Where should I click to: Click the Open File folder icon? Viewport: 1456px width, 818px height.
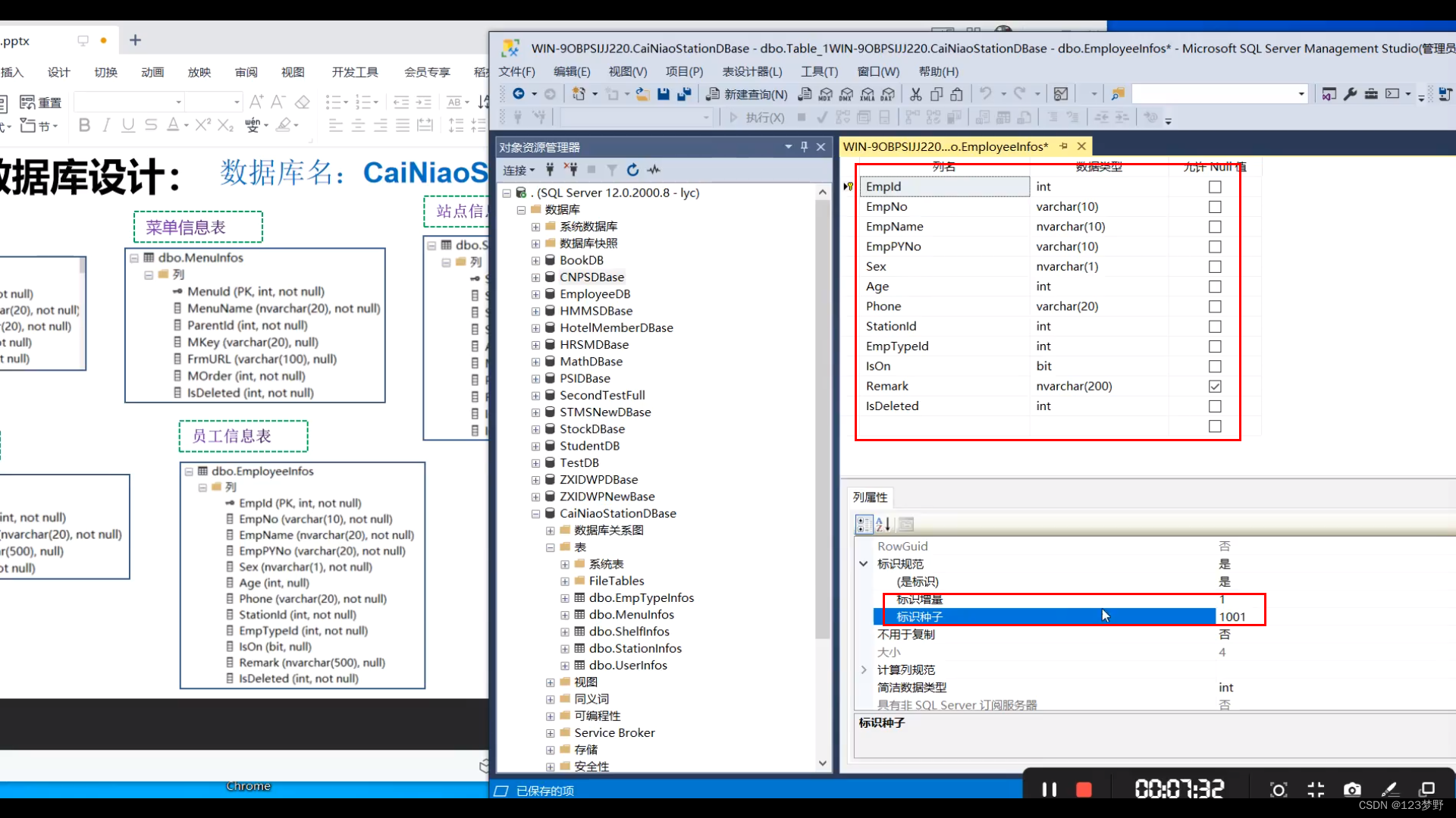click(642, 94)
